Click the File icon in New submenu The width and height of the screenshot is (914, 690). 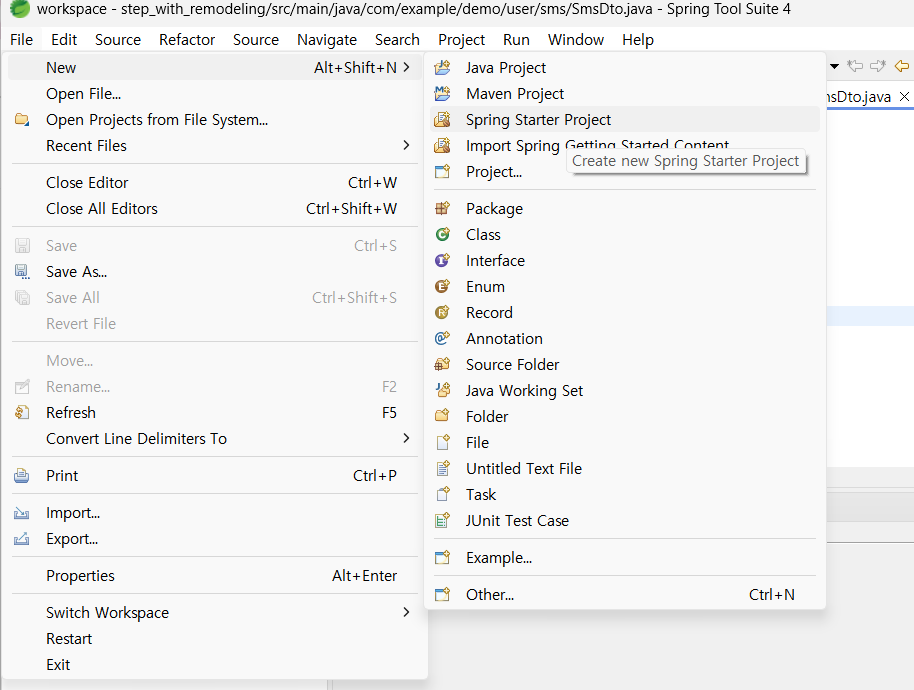click(442, 442)
